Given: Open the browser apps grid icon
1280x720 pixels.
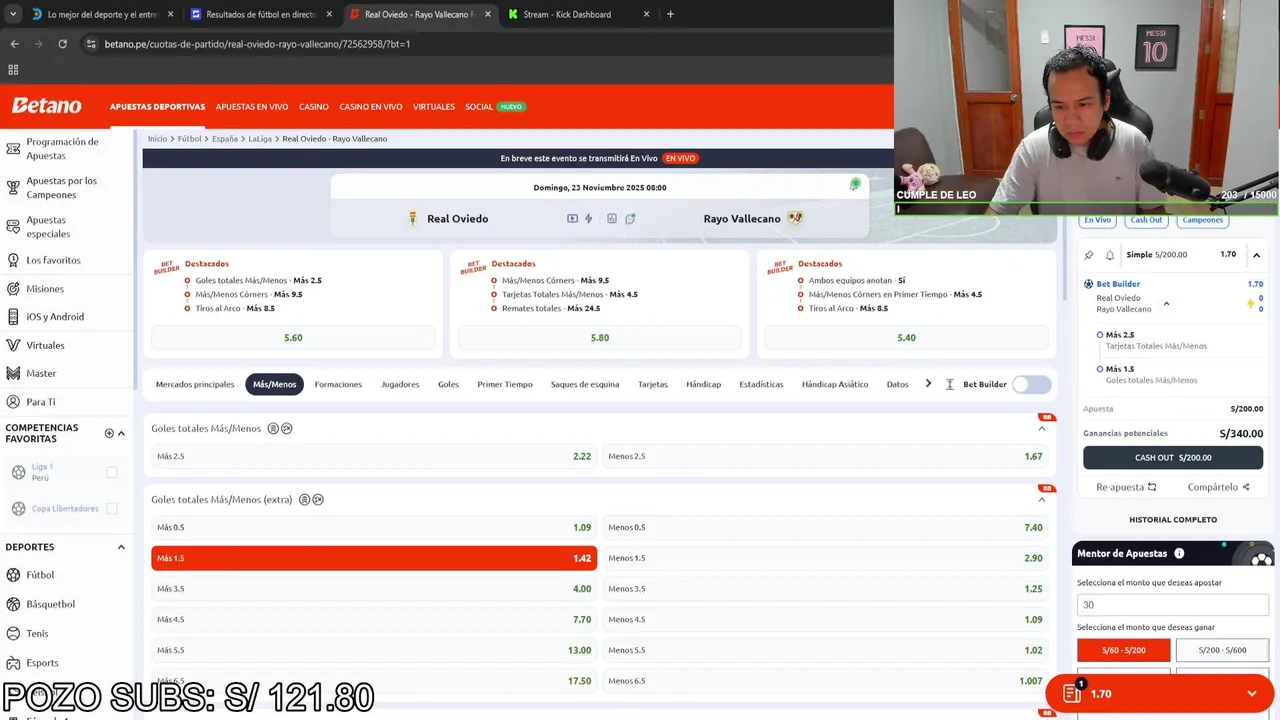Looking at the screenshot, I should click(13, 70).
